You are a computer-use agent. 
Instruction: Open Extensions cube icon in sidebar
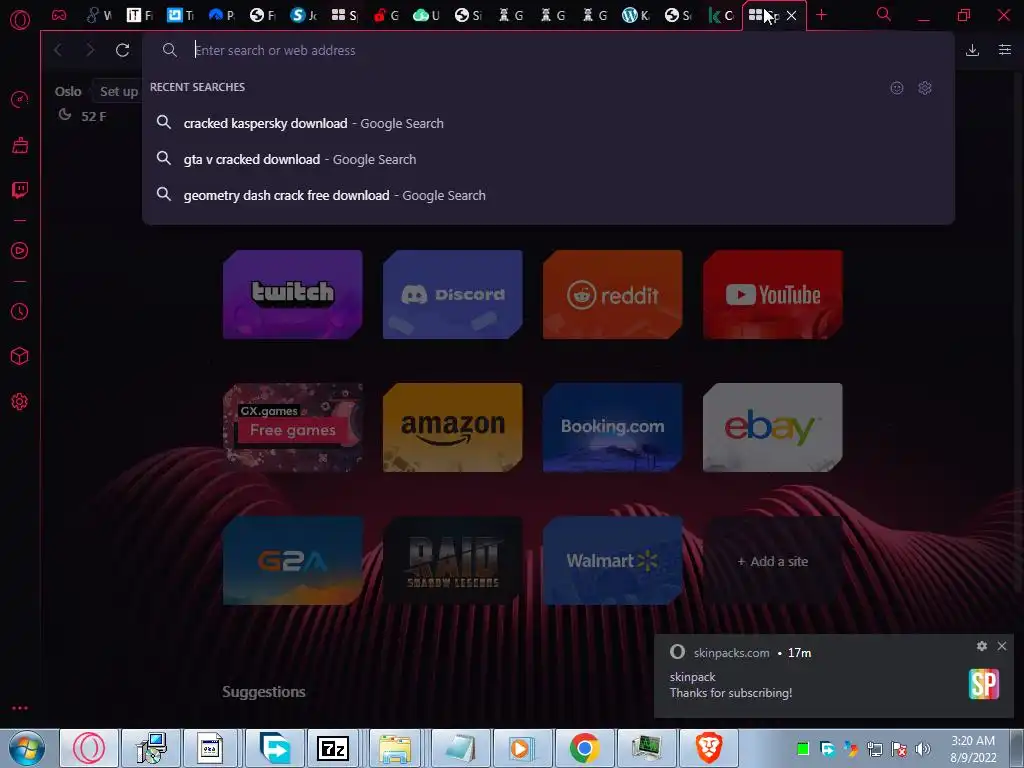[20, 356]
